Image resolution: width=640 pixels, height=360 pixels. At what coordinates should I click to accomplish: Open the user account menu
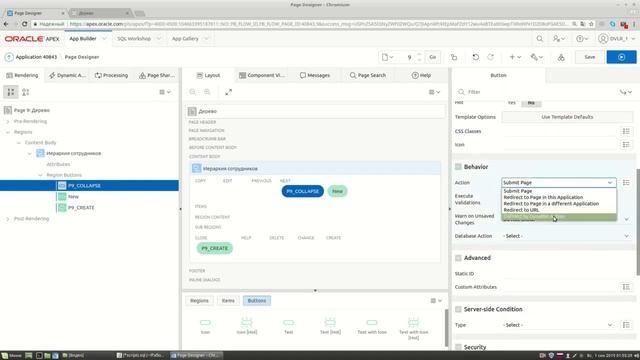coord(617,39)
